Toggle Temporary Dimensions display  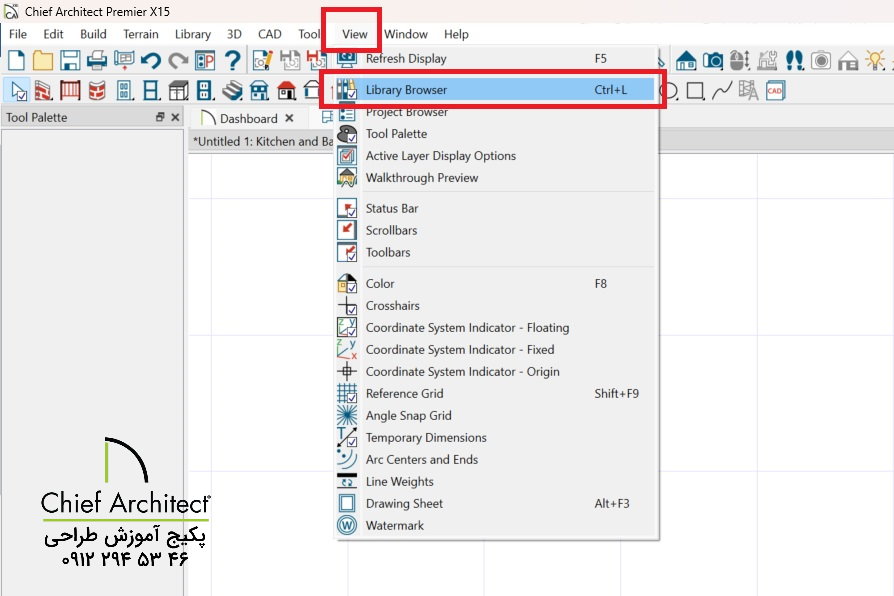click(496, 437)
